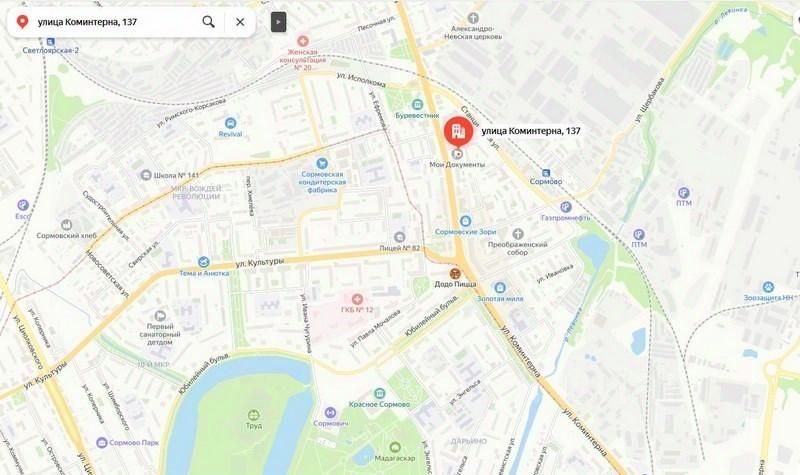800x475 pixels.
Task: Click the Сормовская кондитерская фабрика shop icon
Action: (x=321, y=163)
